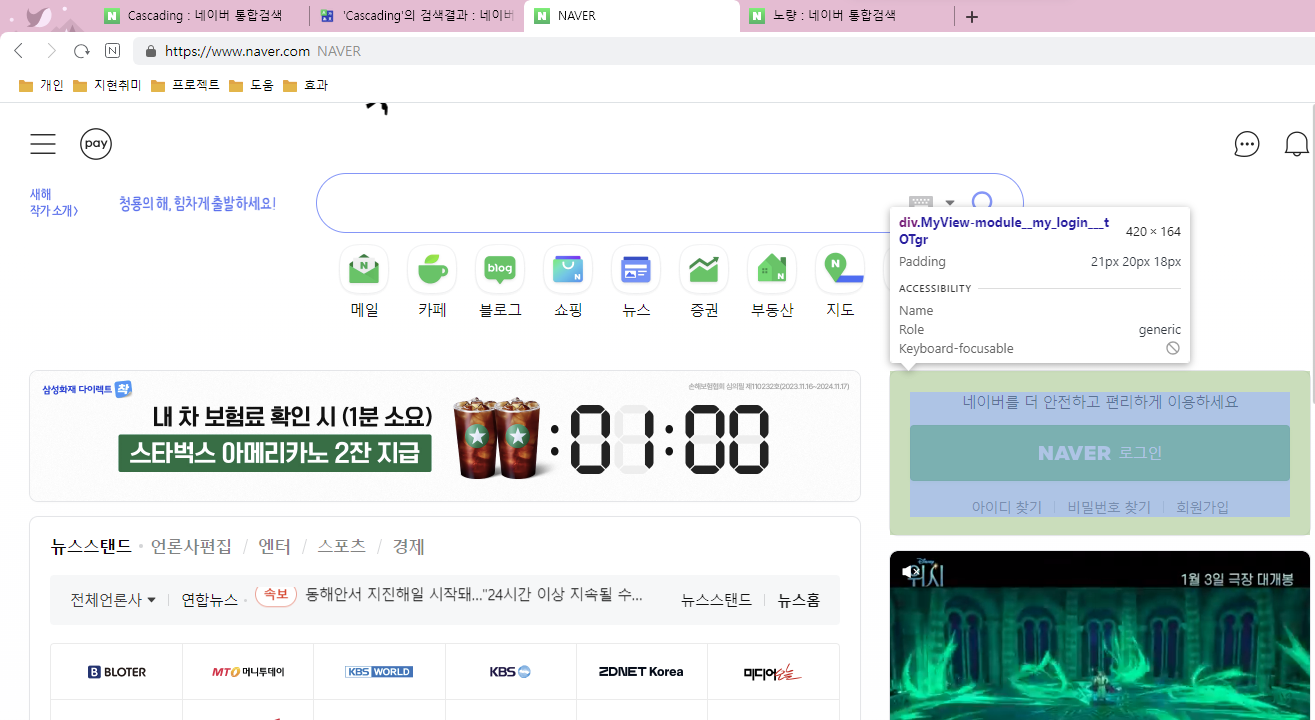Open the 프로젝트 bookmark folder
The height and width of the screenshot is (720, 1315).
(185, 85)
